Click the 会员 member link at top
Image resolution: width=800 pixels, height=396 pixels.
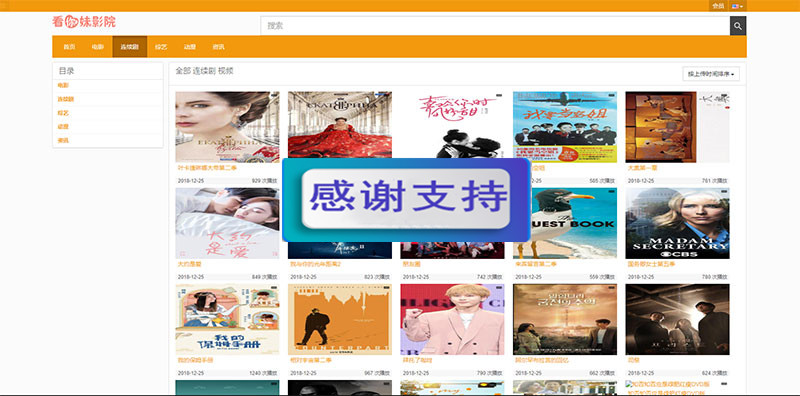pos(718,6)
